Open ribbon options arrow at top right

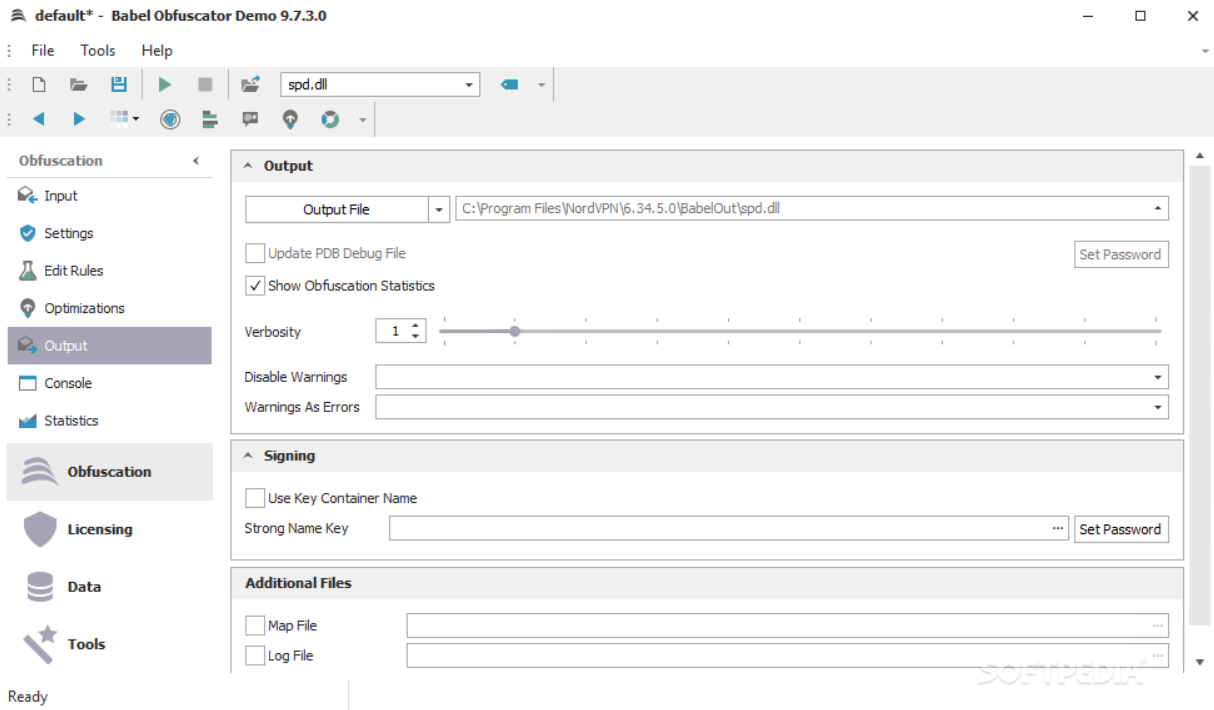[1204, 51]
